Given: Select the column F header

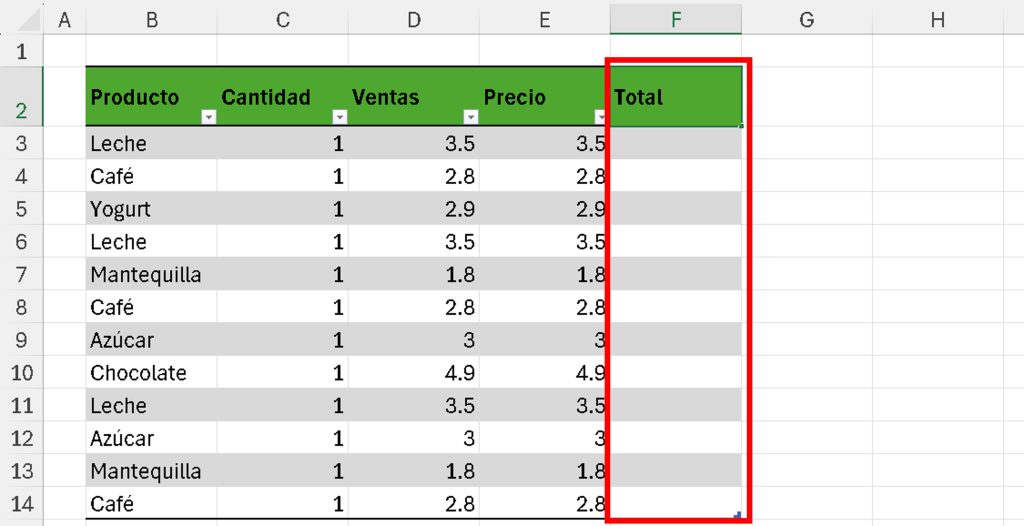Looking at the screenshot, I should click(676, 18).
